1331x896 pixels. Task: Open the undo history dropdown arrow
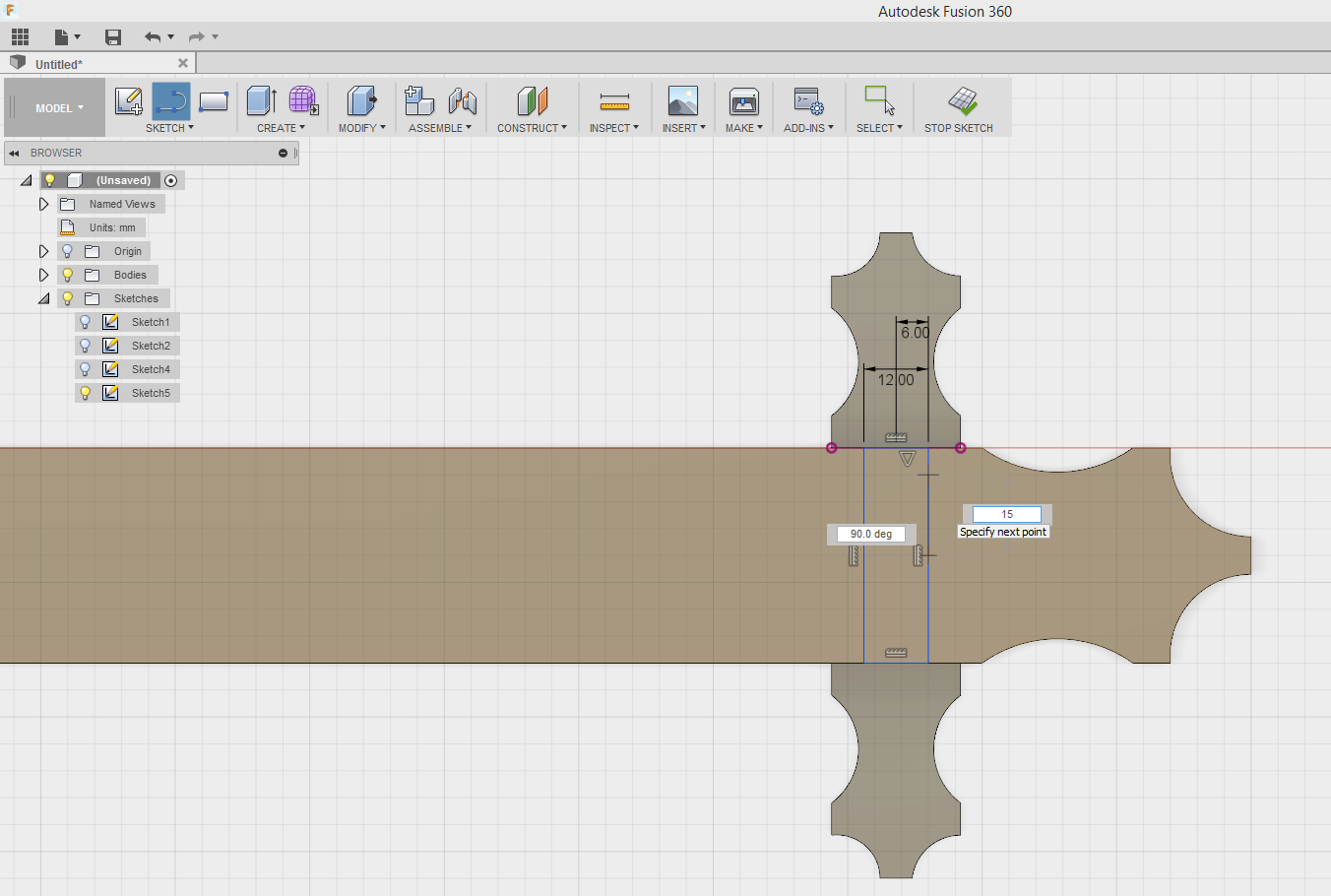tap(171, 37)
